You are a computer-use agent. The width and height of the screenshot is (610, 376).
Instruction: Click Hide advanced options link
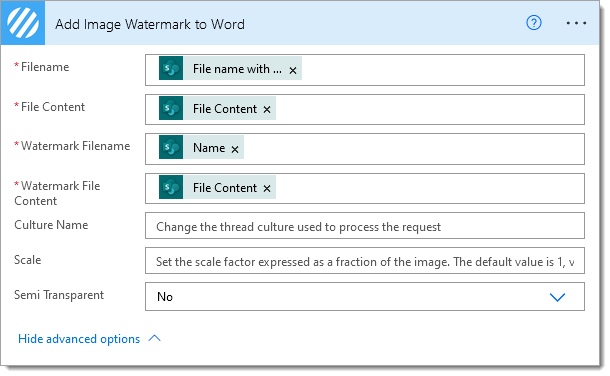(x=79, y=339)
